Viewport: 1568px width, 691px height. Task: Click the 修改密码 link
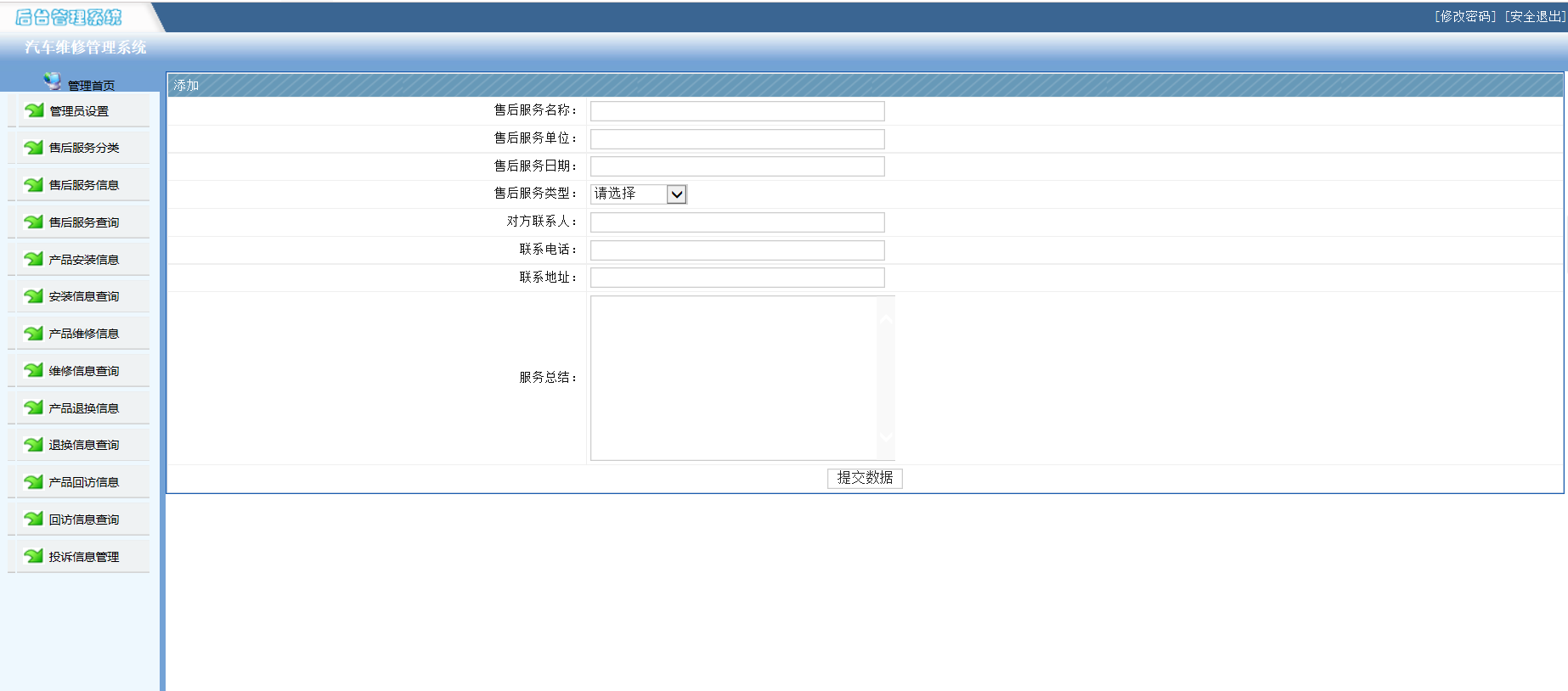click(x=1465, y=17)
